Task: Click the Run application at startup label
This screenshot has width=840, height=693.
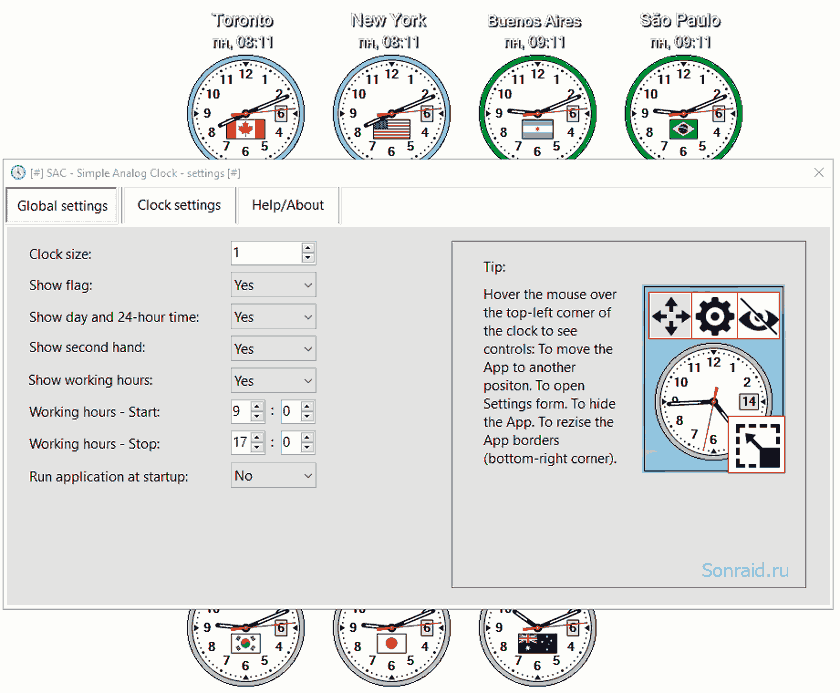Action: click(109, 477)
